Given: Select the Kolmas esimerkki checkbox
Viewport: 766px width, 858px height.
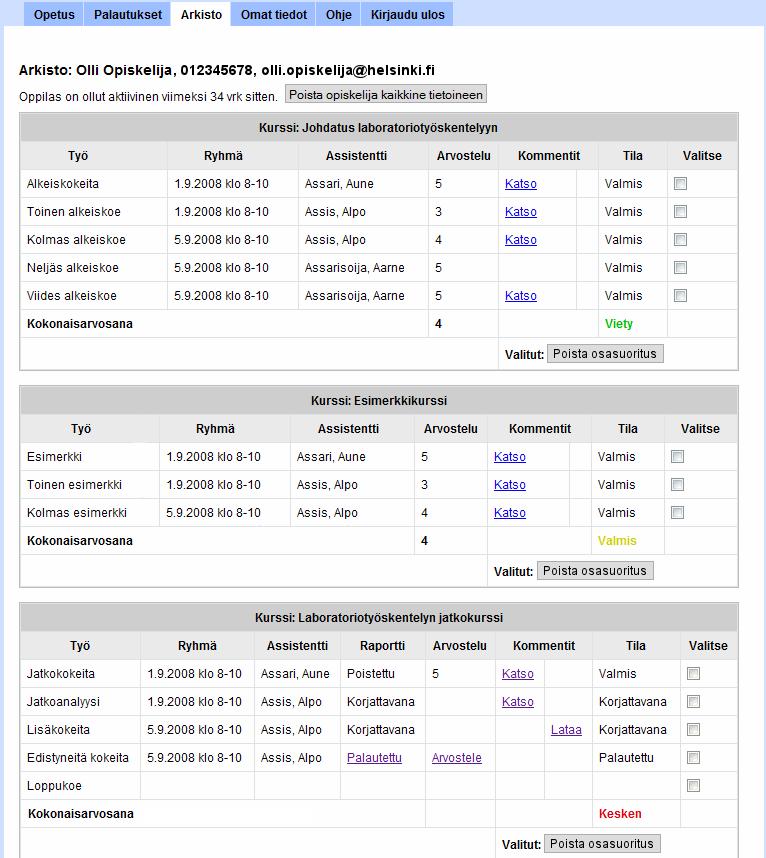Looking at the screenshot, I should [x=677, y=512].
